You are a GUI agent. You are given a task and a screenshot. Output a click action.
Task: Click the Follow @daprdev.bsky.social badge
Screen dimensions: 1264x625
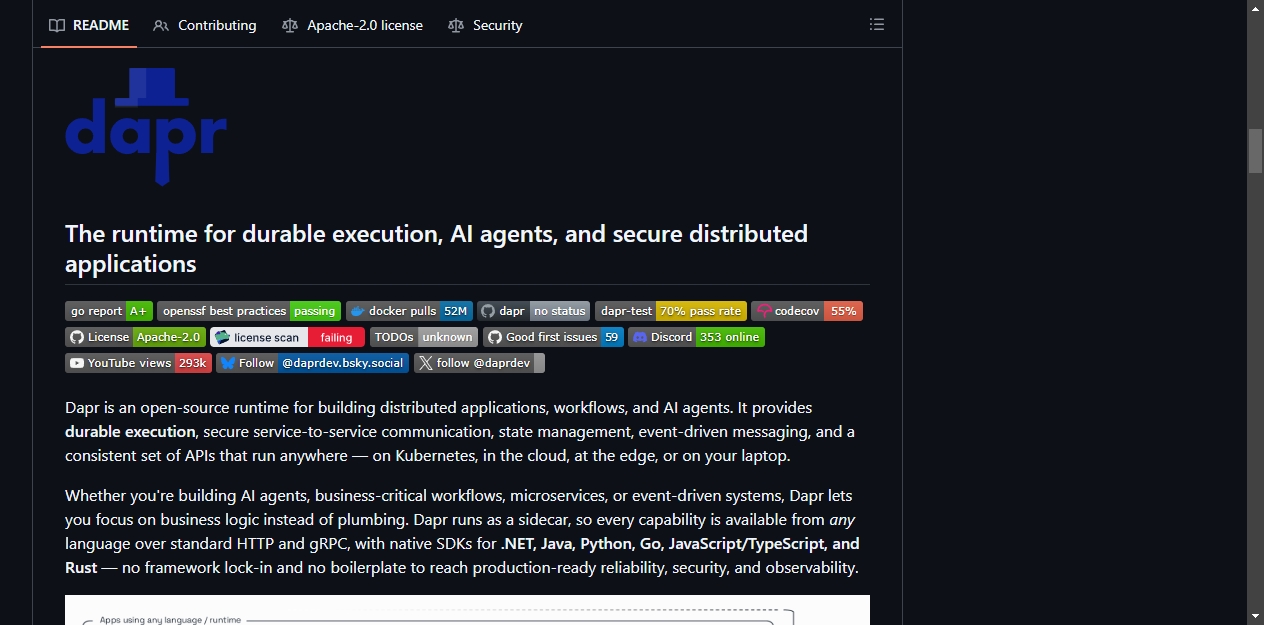312,363
